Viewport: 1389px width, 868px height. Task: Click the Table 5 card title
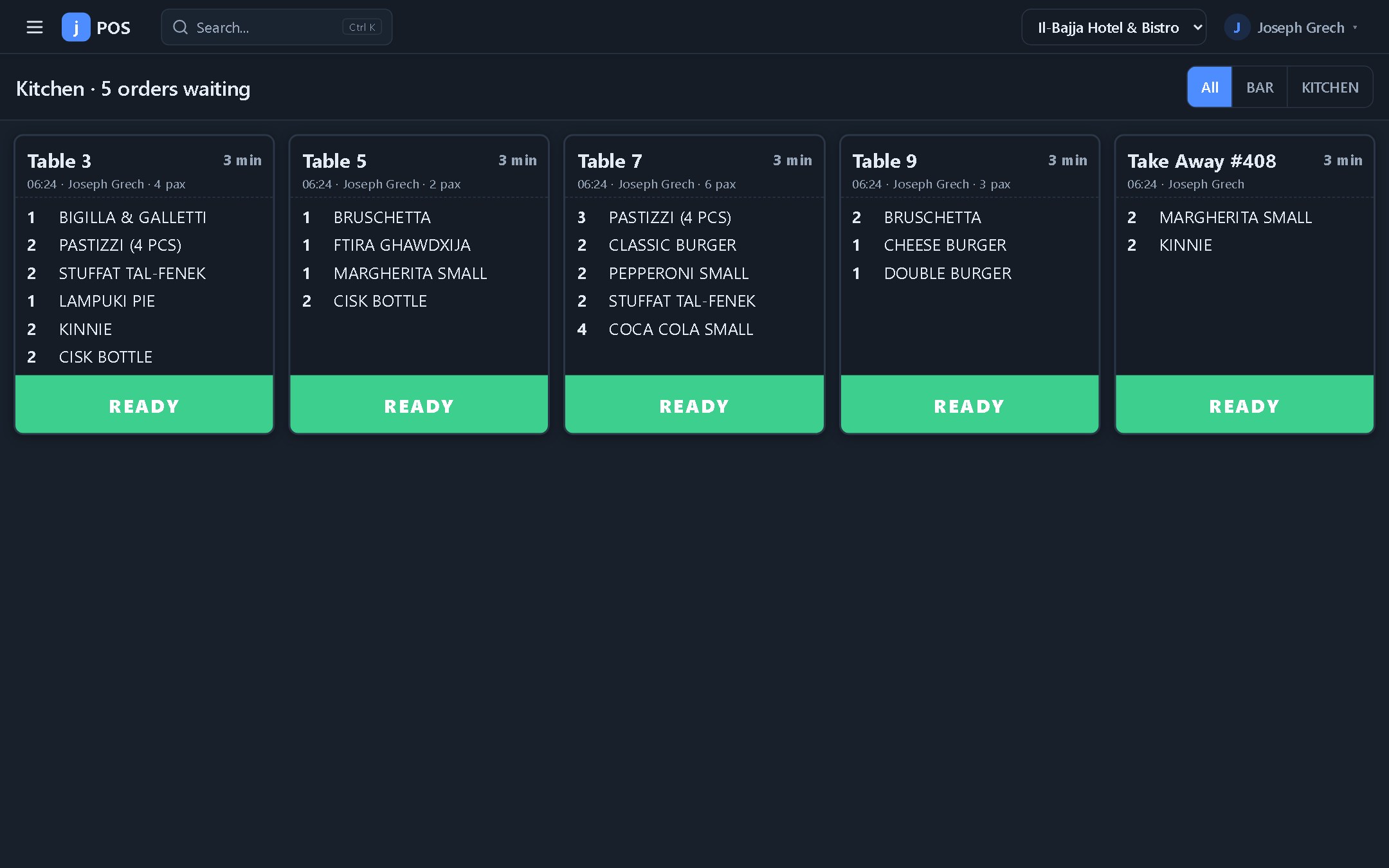pyautogui.click(x=334, y=161)
